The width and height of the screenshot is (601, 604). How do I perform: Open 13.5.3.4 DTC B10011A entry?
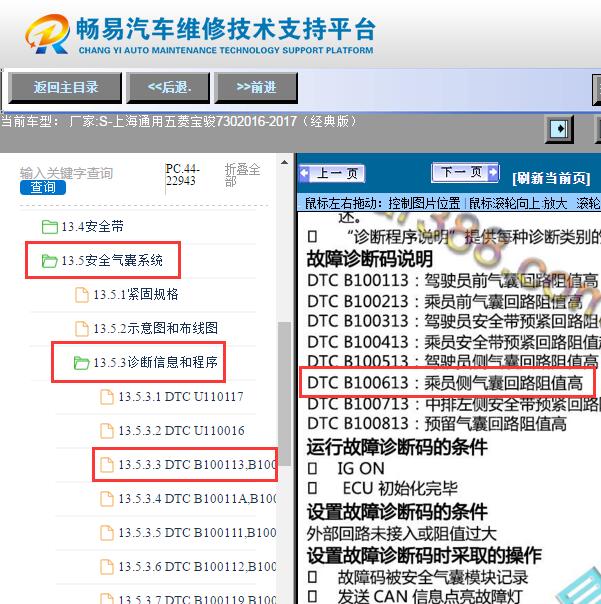(197, 498)
